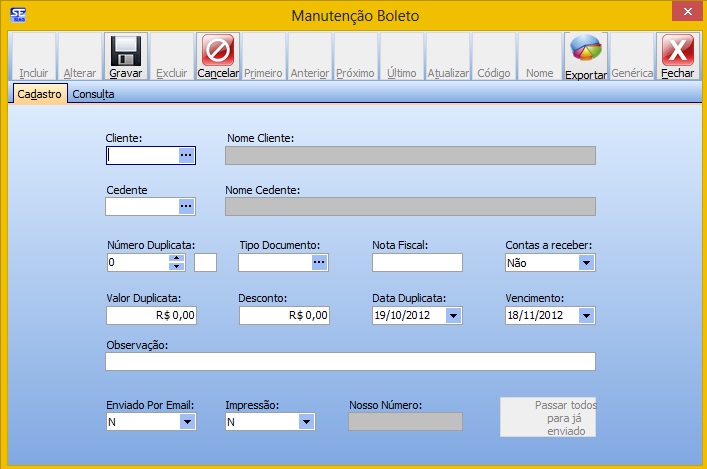The image size is (707, 469).
Task: Close the Manutenção Boleto window
Action: click(x=687, y=11)
